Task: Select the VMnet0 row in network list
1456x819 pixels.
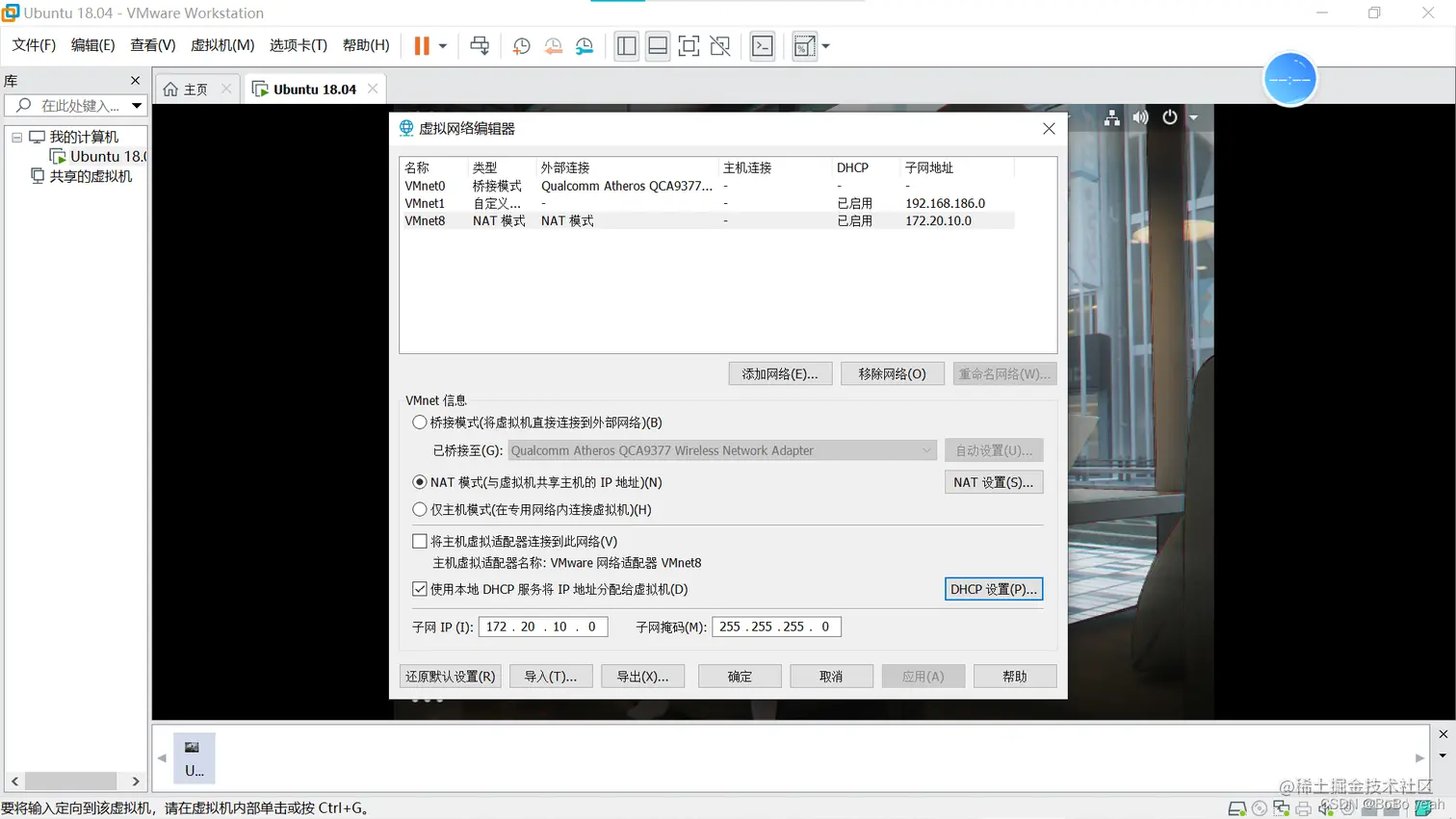Action: [x=708, y=186]
